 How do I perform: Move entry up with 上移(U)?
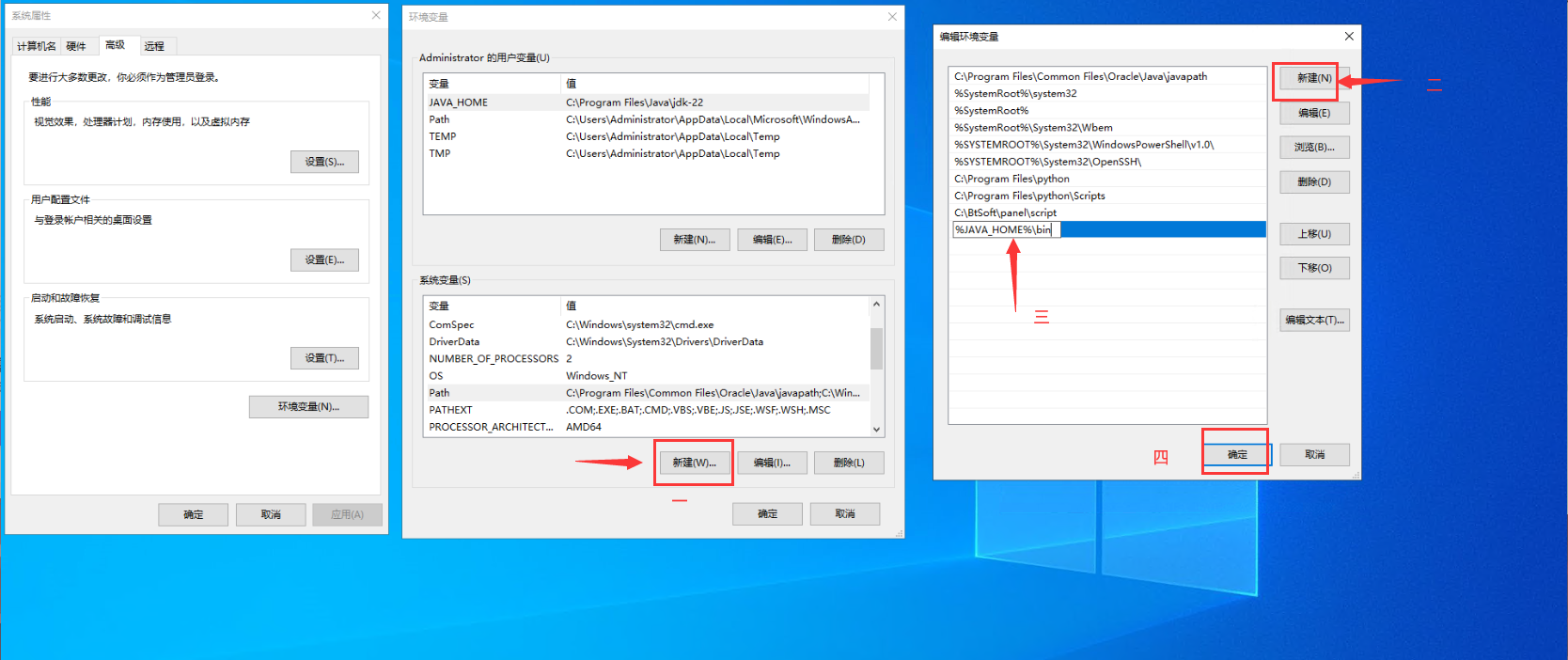[1313, 234]
